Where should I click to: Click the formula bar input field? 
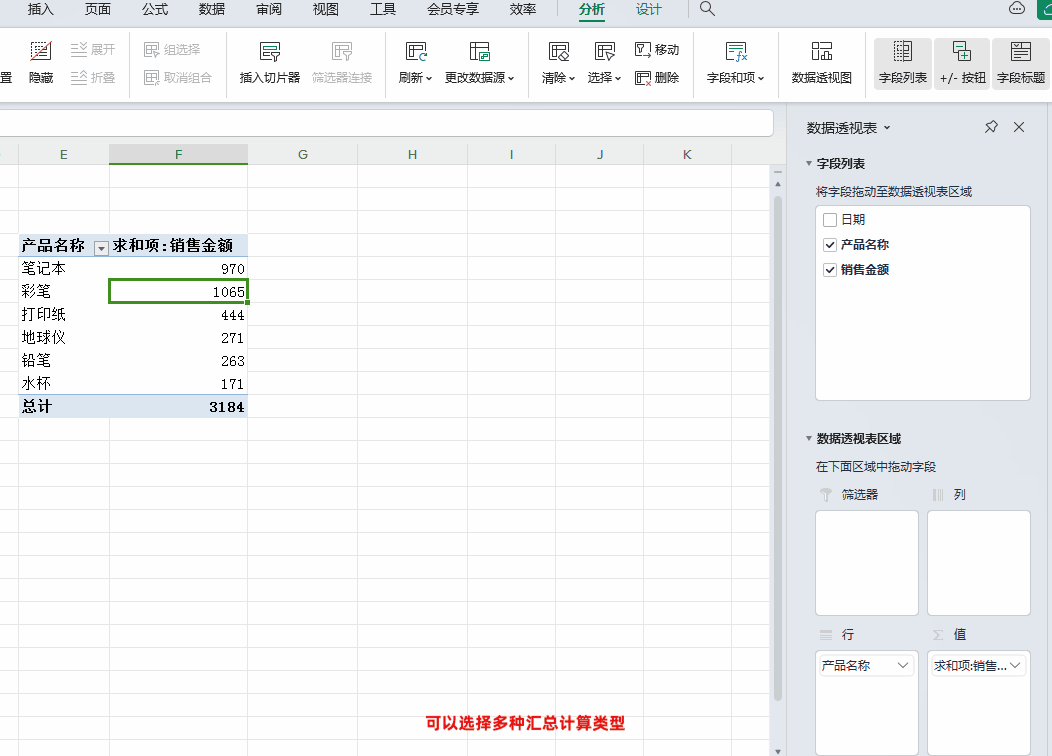(x=386, y=123)
